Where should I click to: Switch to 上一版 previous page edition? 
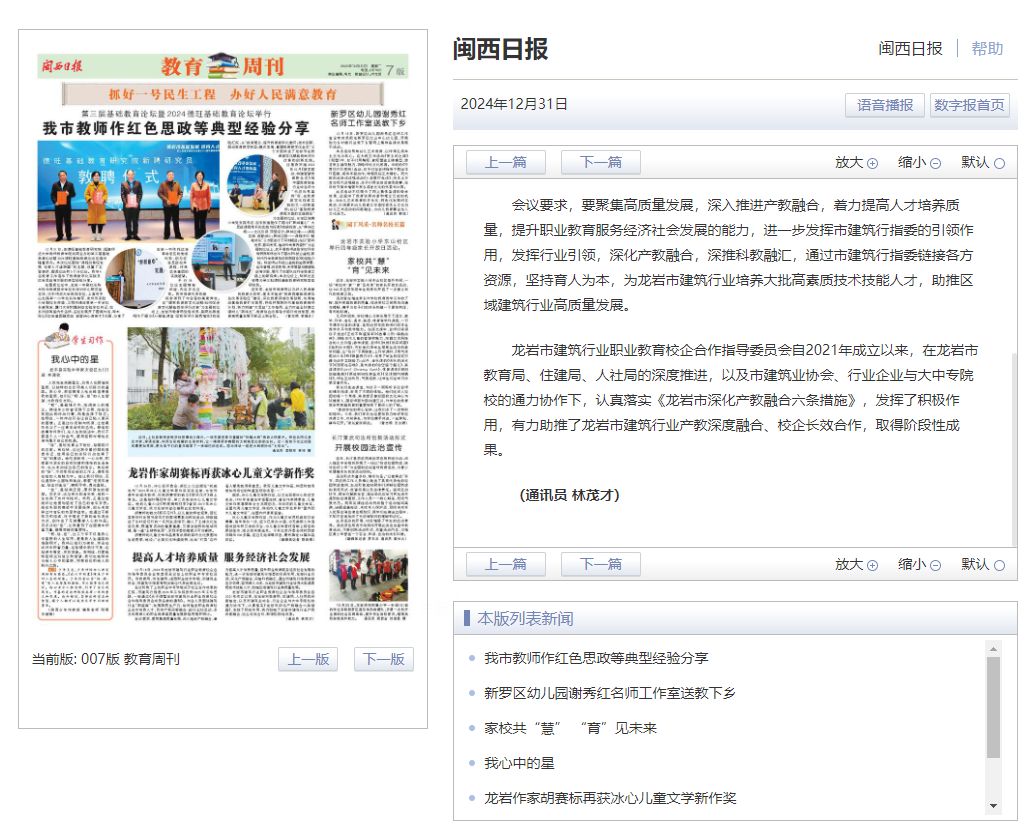pyautogui.click(x=308, y=659)
